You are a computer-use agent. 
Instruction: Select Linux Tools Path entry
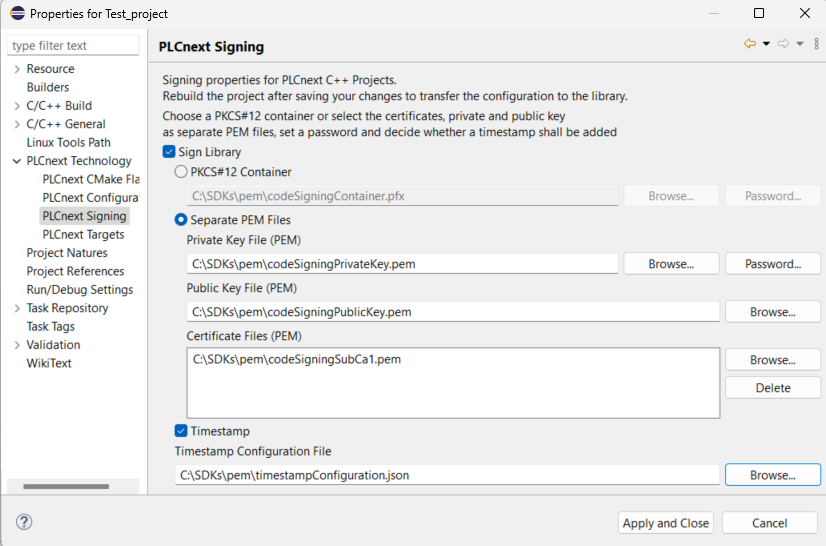(x=68, y=142)
